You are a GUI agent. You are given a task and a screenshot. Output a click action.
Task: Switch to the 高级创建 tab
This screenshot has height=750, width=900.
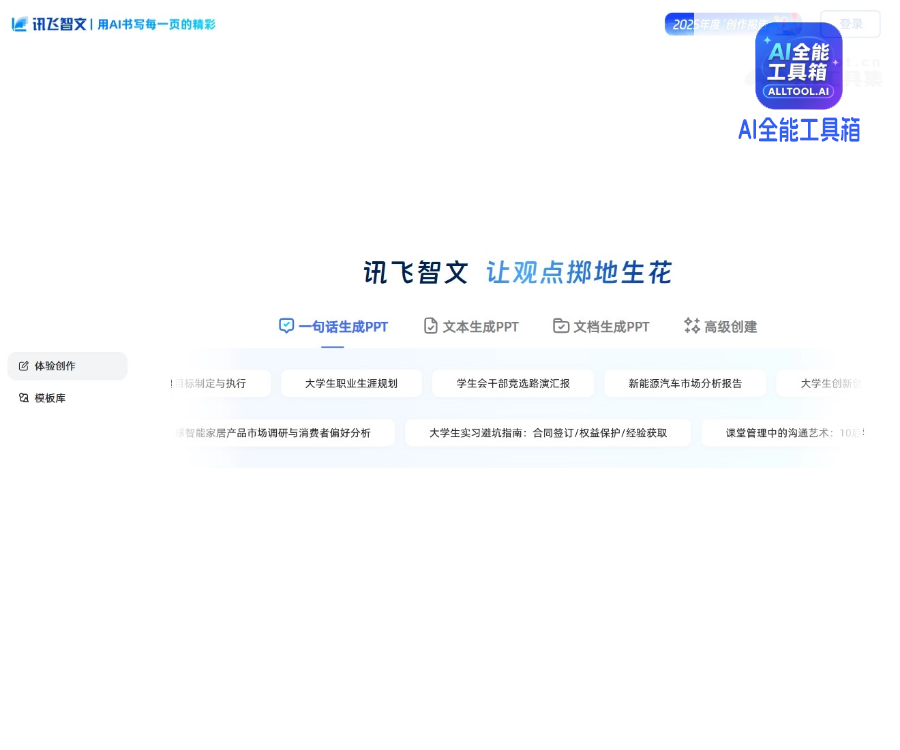720,327
